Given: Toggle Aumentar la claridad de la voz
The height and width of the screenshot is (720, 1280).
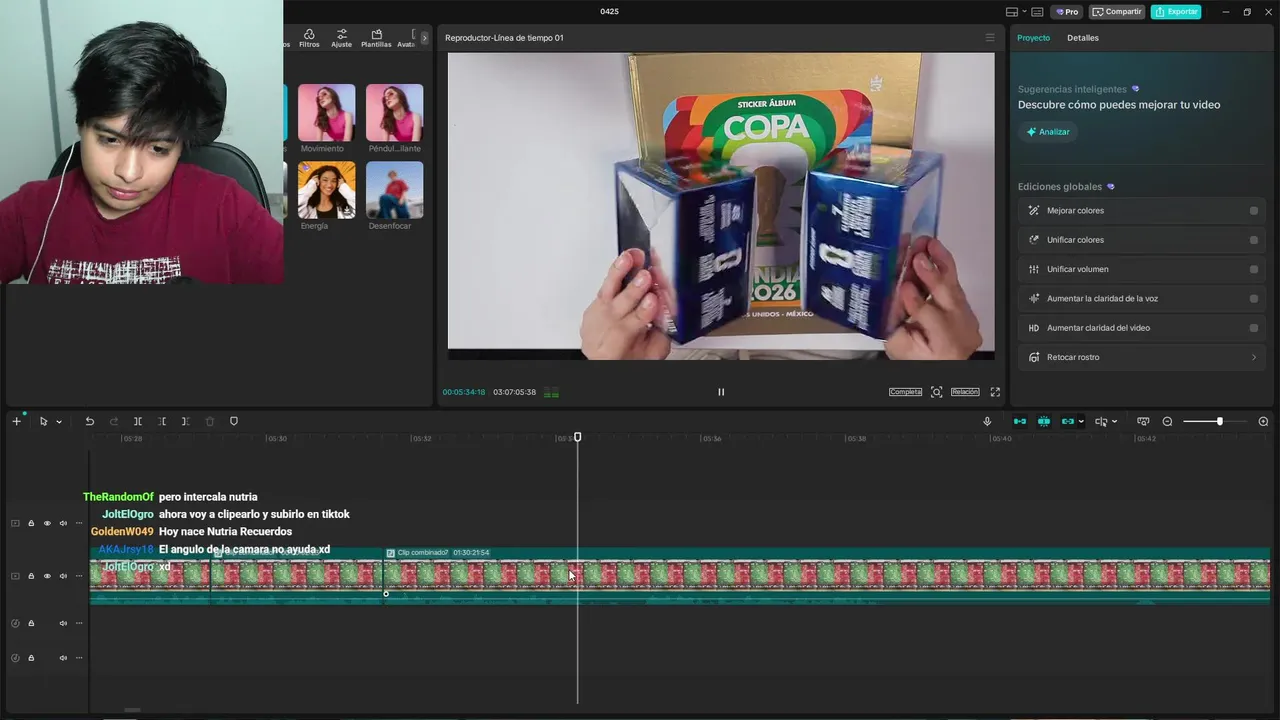Looking at the screenshot, I should tap(1254, 298).
